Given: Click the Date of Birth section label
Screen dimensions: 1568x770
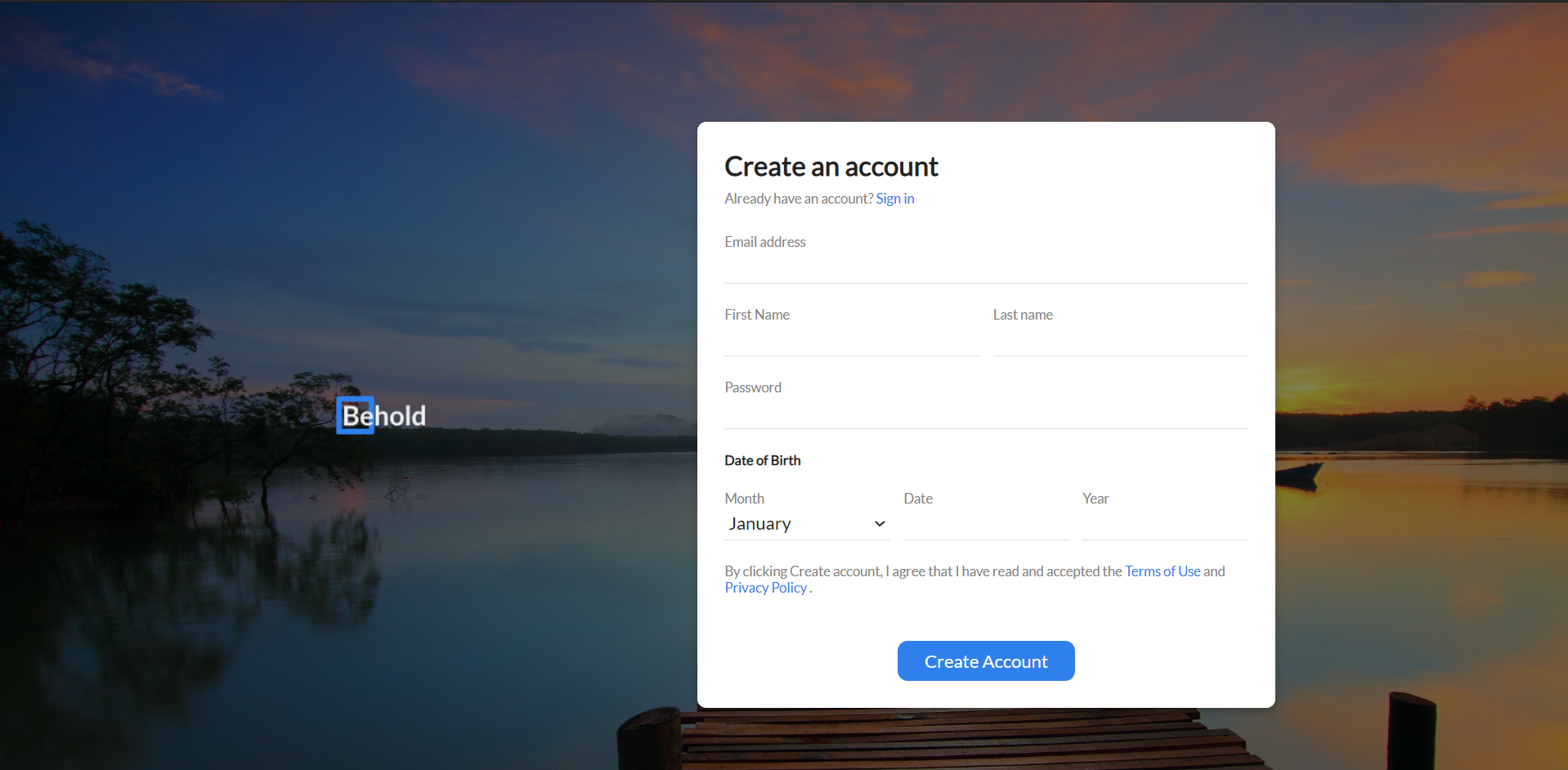Looking at the screenshot, I should click(762, 460).
